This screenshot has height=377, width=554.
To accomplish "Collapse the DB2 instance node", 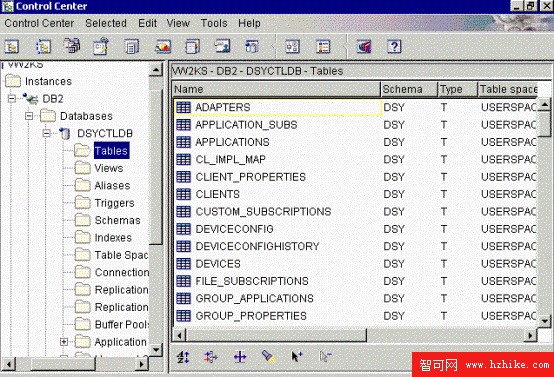I will pyautogui.click(x=12, y=99).
